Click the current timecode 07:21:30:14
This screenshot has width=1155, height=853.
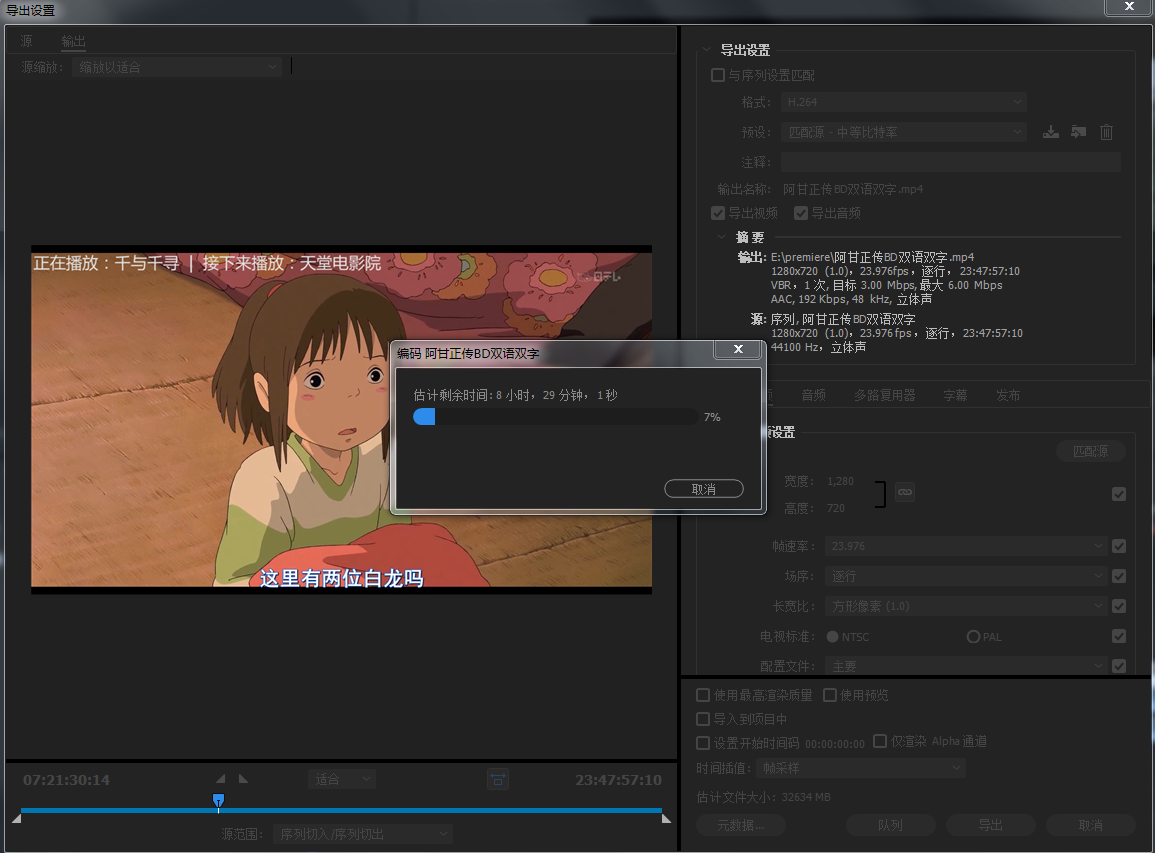[66, 779]
